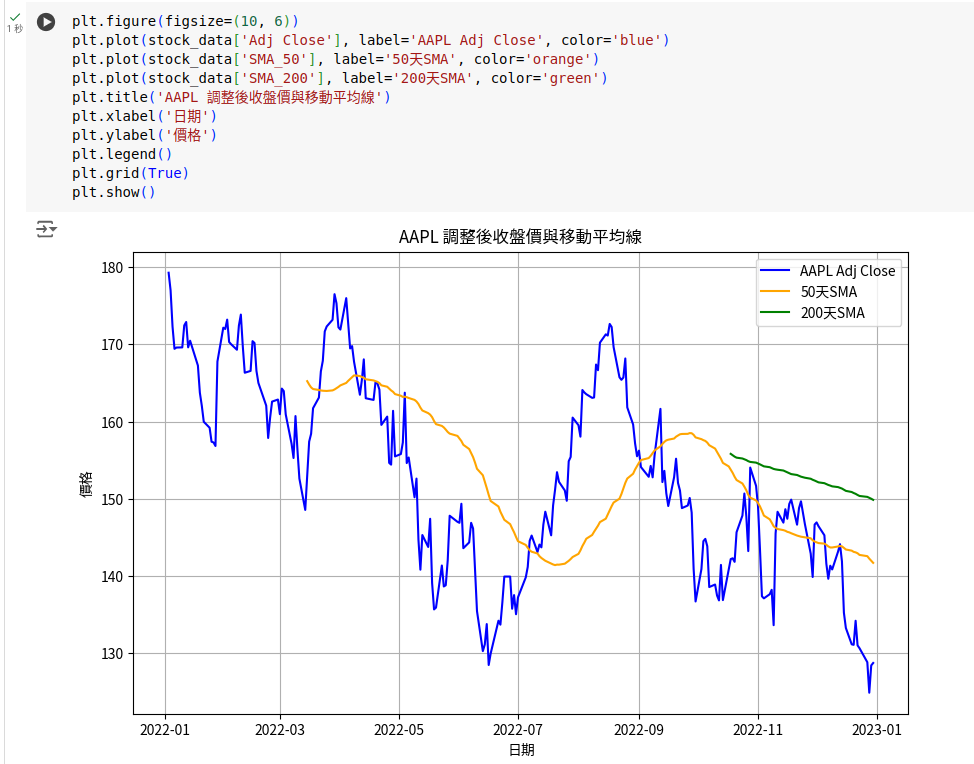974x764 pixels.
Task: Click the 50天SMA legend entry
Action: coord(829,292)
